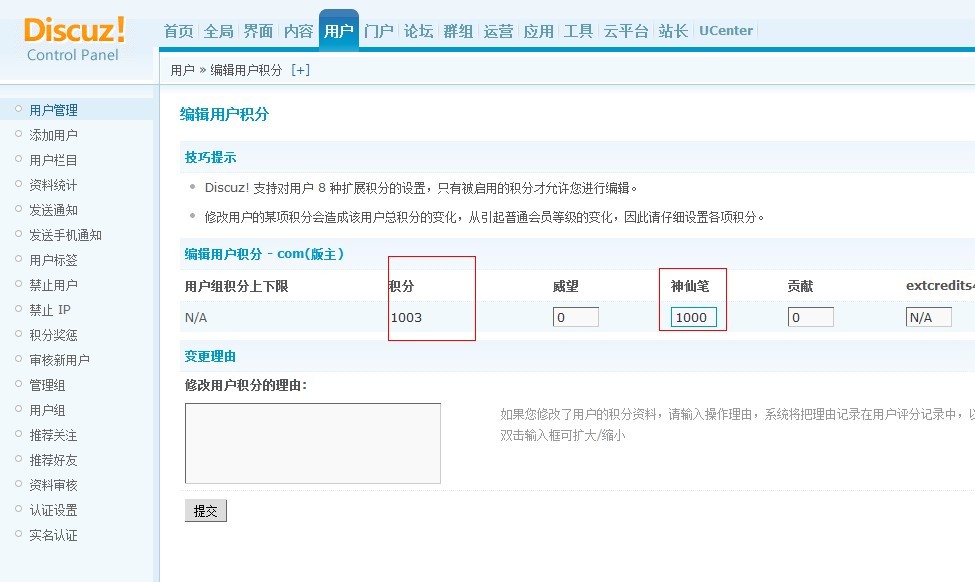Viewport: 975px width, 582px height.
Task: Open the 门户 top menu
Action: click(379, 31)
